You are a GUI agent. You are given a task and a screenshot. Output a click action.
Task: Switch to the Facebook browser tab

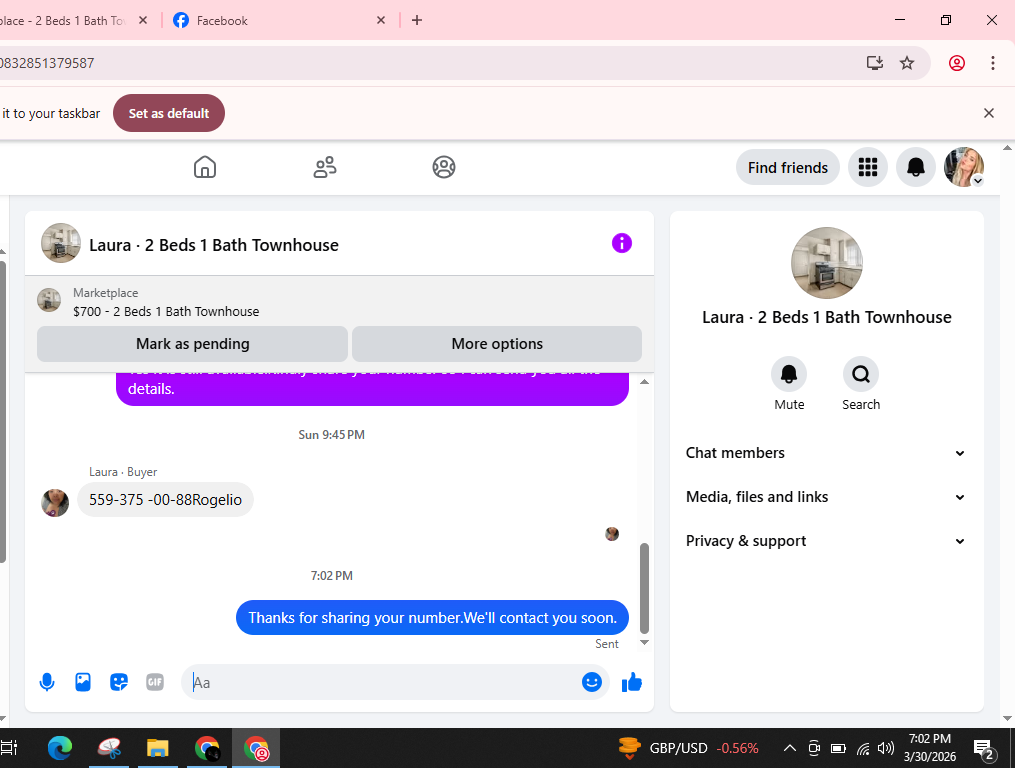[278, 20]
